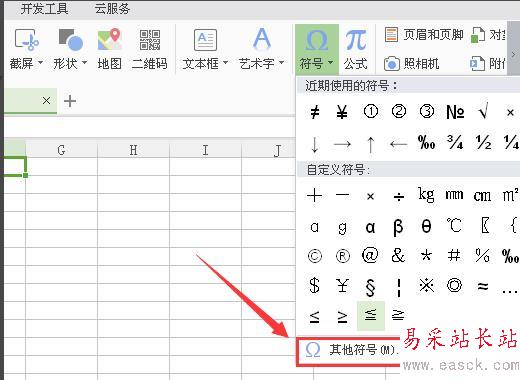
Task: Insert the circled ② symbol
Action: (399, 112)
